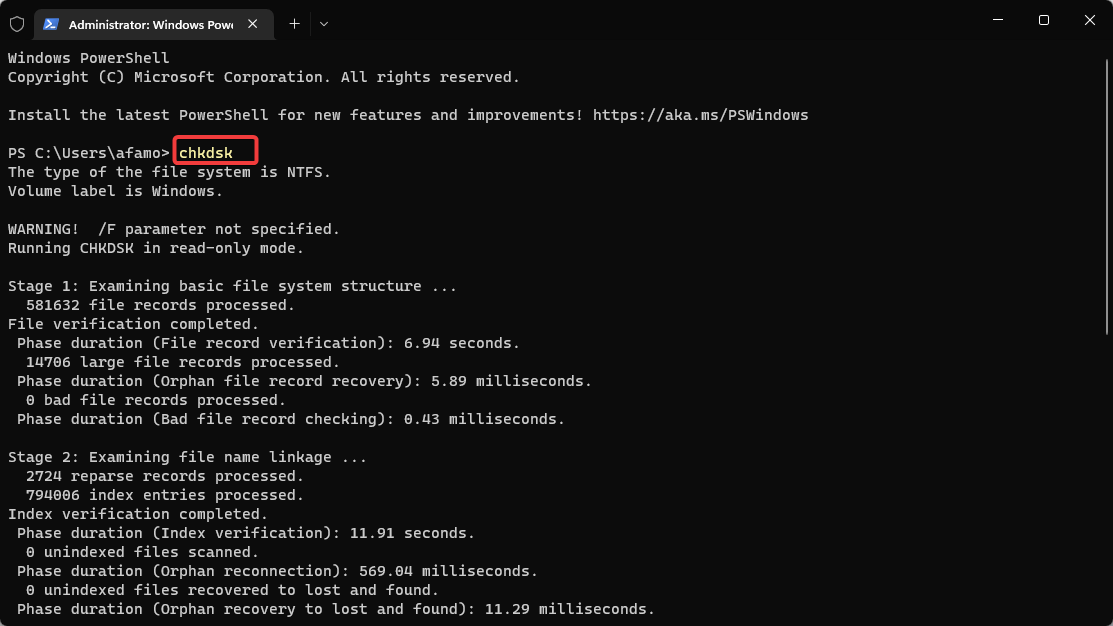Click the Volume label is Windows text
The image size is (1113, 626).
tap(115, 192)
